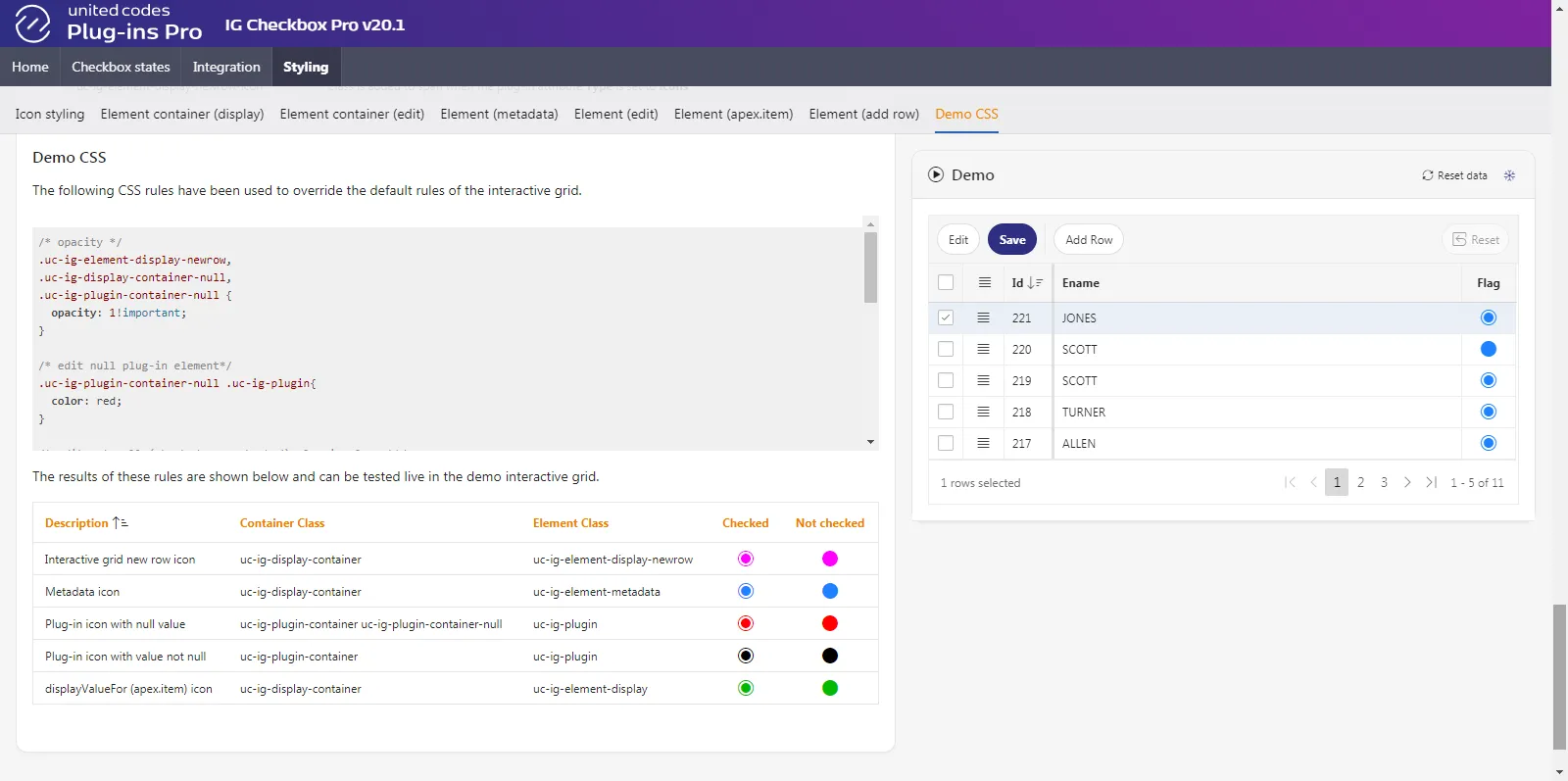The width and height of the screenshot is (1568, 781).
Task: Click the CSS code box scrollbar thumb
Action: click(x=870, y=267)
